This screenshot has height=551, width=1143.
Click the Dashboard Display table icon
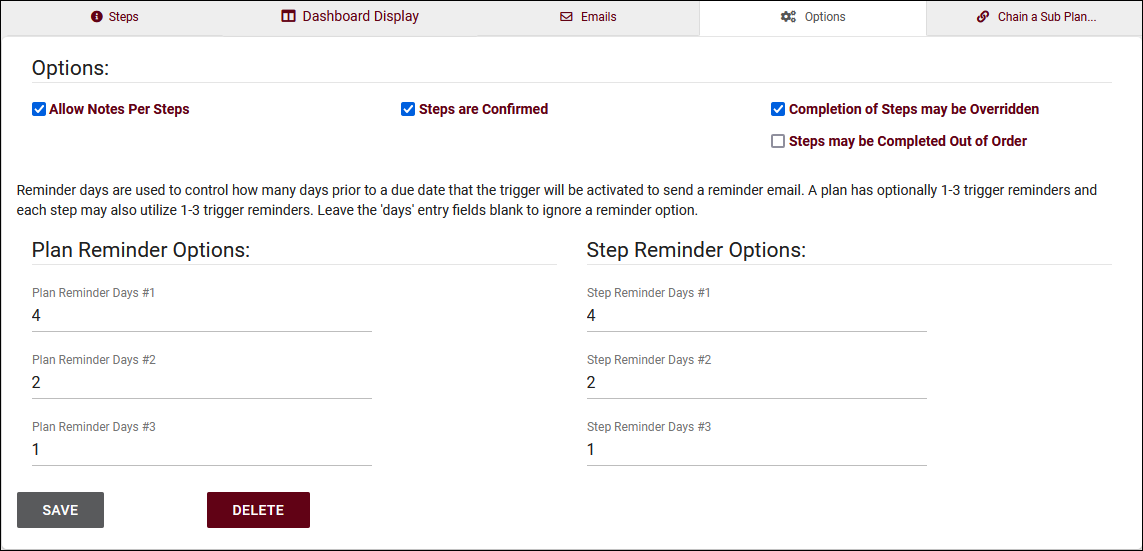(x=288, y=17)
